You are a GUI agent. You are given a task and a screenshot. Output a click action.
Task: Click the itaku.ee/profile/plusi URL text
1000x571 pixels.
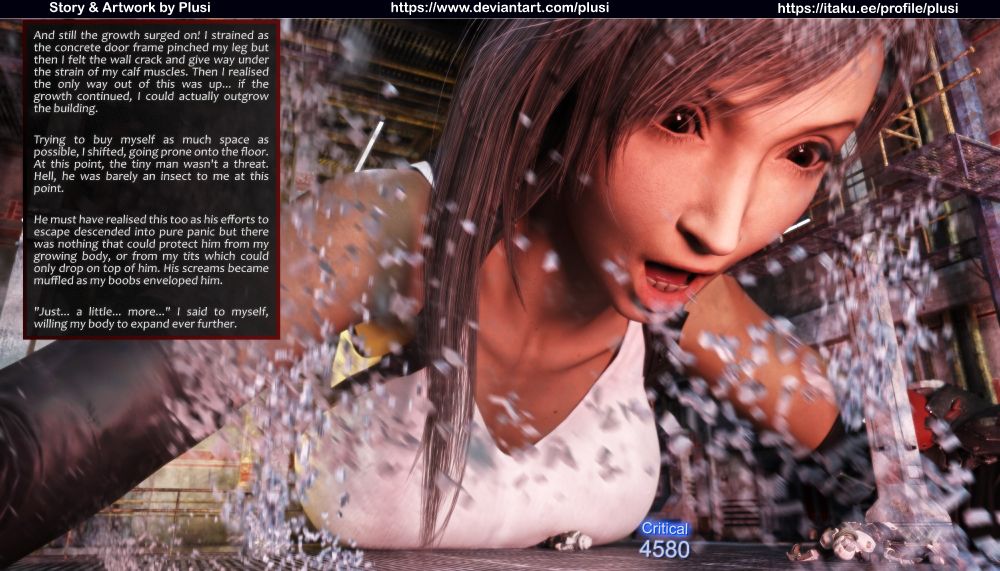coord(867,8)
